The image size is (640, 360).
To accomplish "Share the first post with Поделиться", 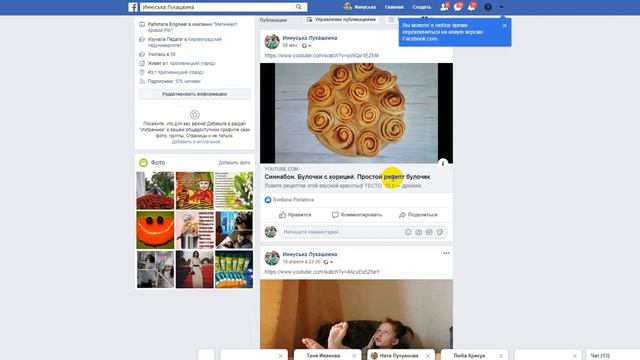I will point(418,215).
